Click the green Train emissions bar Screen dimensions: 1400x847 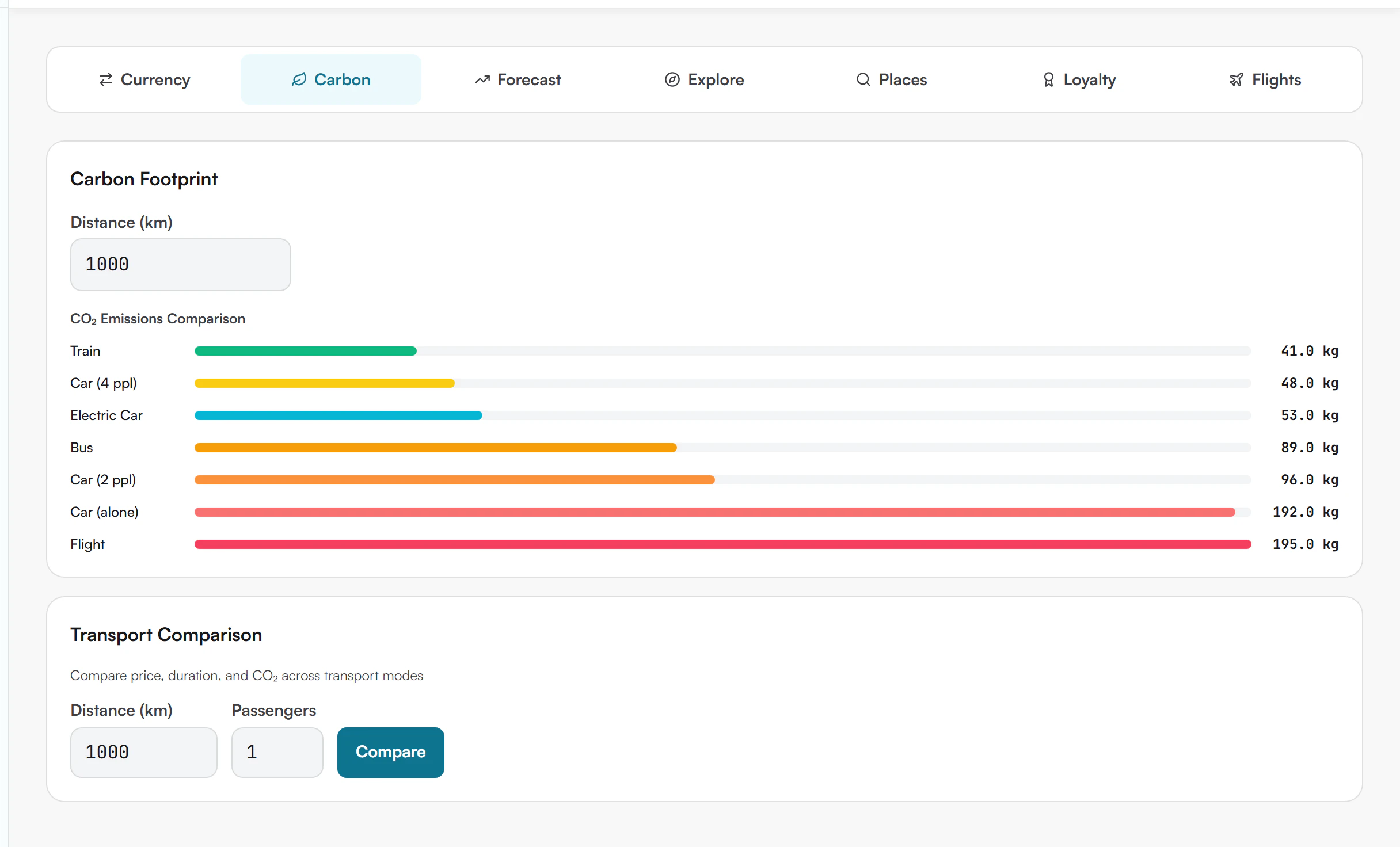pos(306,351)
